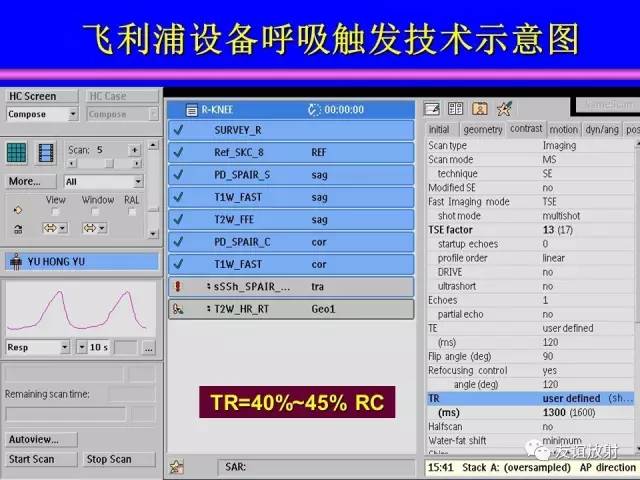The height and width of the screenshot is (480, 640).
Task: Open the Autoview... button
Action: [x=41, y=439]
